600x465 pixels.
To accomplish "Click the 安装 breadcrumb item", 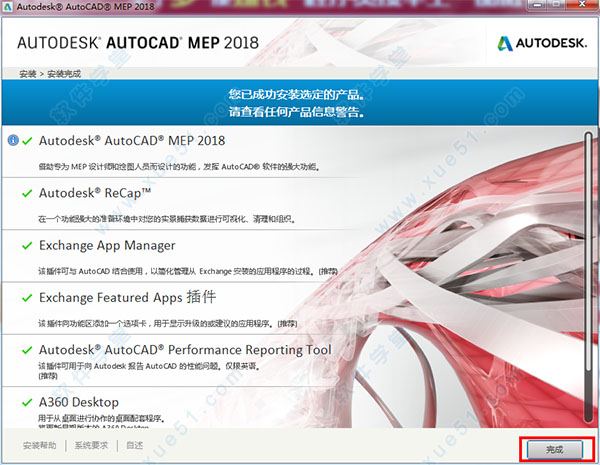I will pyautogui.click(x=28, y=74).
